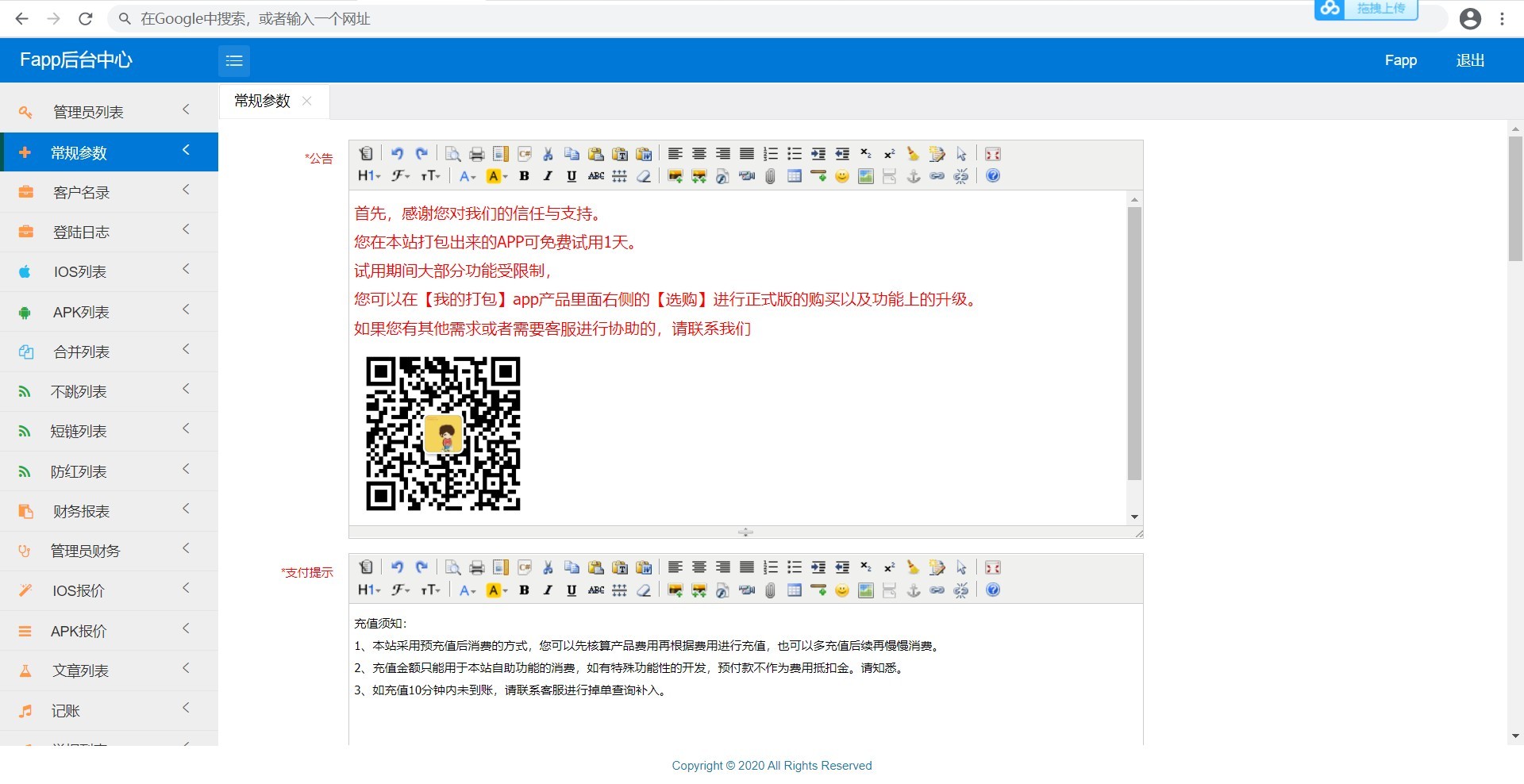Insert hyperlink in 公告 editor
This screenshot has height=784, width=1524.
937,176
